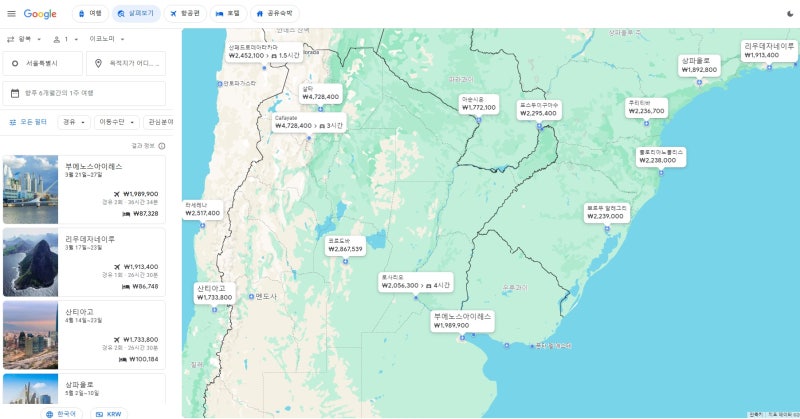Image resolution: width=800 pixels, height=419 pixels.
Task: Open the hamburger main menu
Action: point(11,14)
